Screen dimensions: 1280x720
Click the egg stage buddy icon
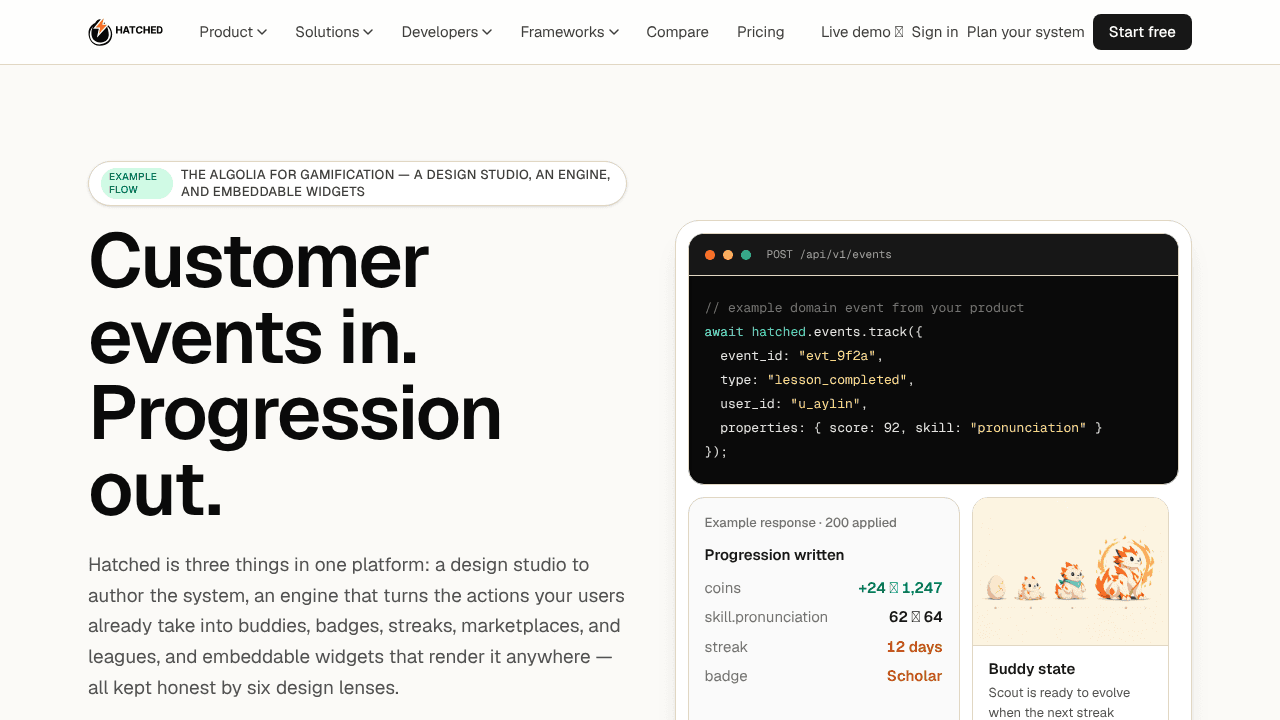point(996,588)
